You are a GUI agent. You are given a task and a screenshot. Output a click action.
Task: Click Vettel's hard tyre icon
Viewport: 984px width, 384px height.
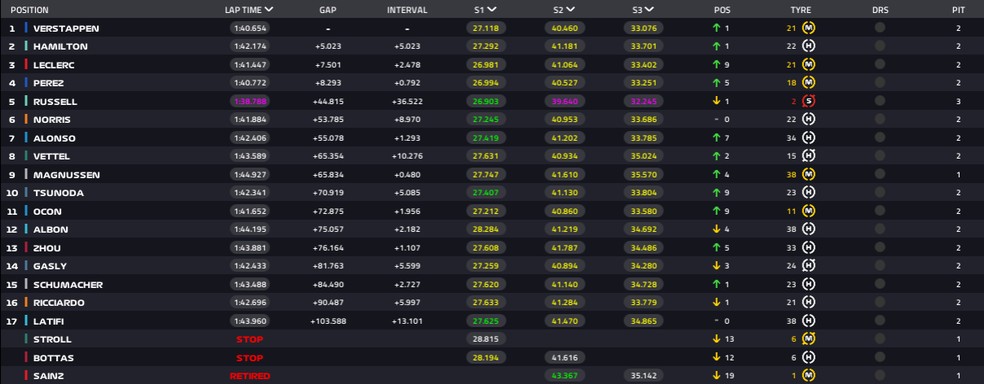pos(809,156)
